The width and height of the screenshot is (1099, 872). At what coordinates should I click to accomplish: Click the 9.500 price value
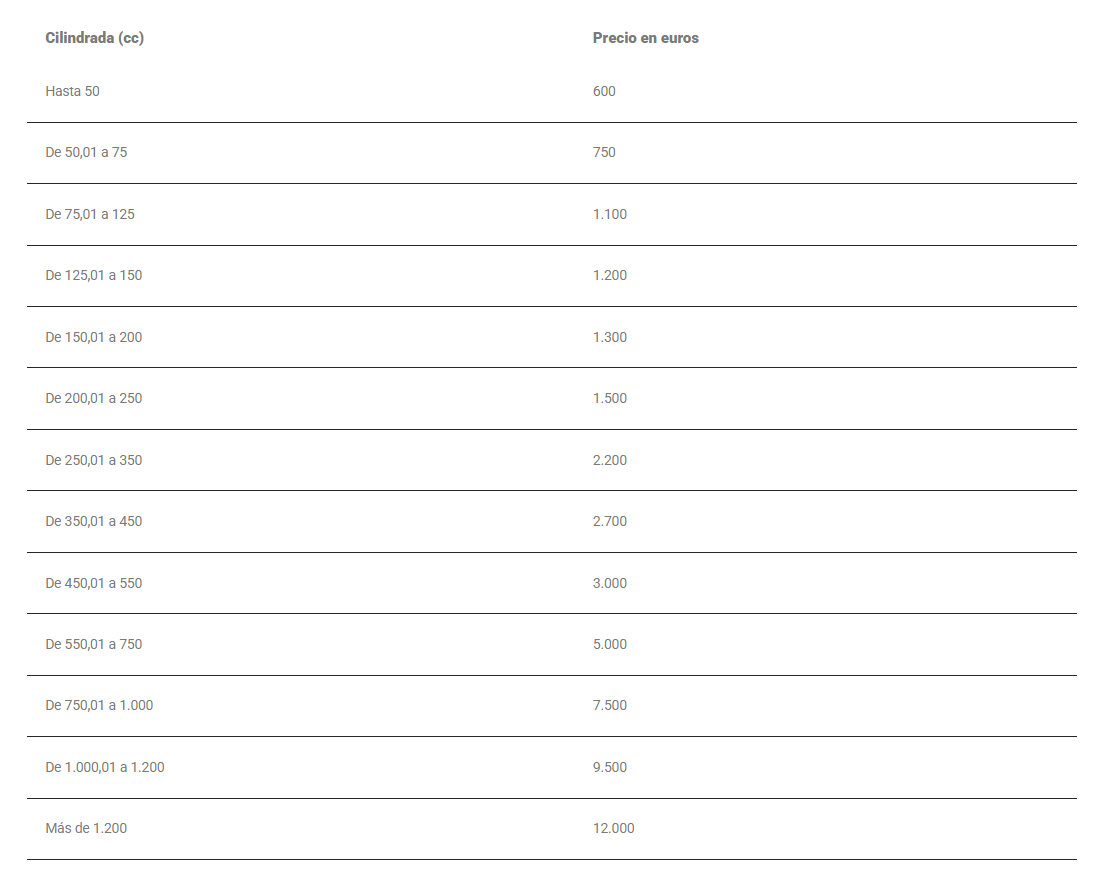[x=610, y=767]
